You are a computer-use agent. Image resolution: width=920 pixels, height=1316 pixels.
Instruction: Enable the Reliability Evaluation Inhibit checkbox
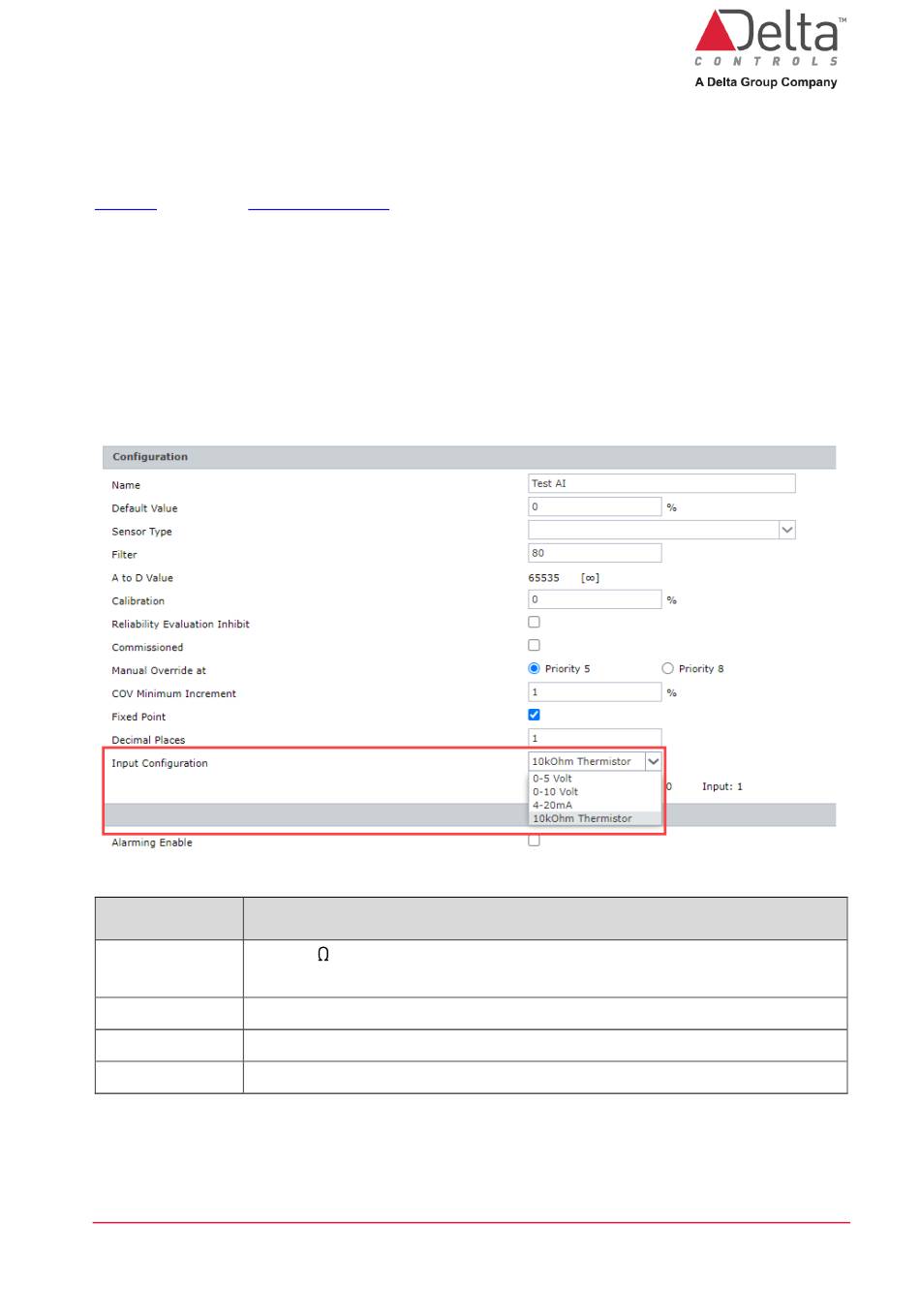pyautogui.click(x=534, y=623)
